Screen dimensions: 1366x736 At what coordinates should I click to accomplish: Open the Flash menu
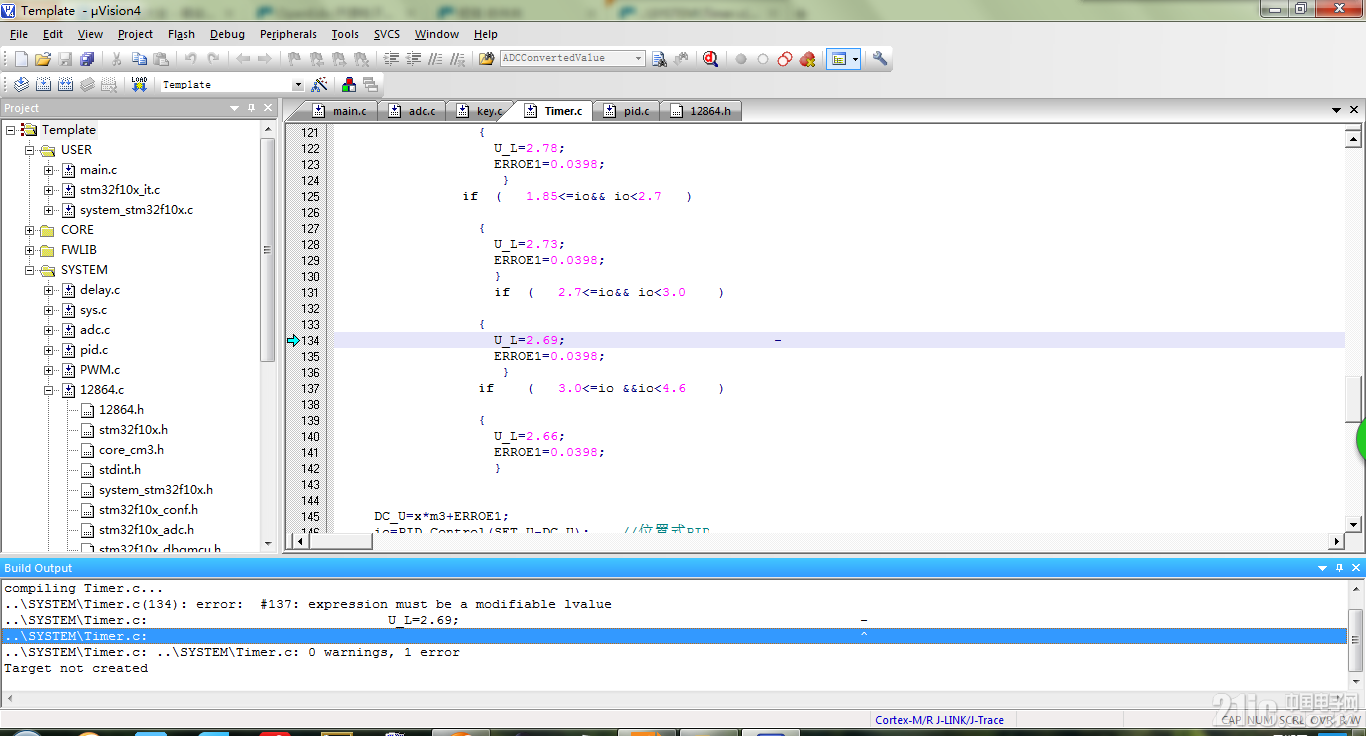181,34
